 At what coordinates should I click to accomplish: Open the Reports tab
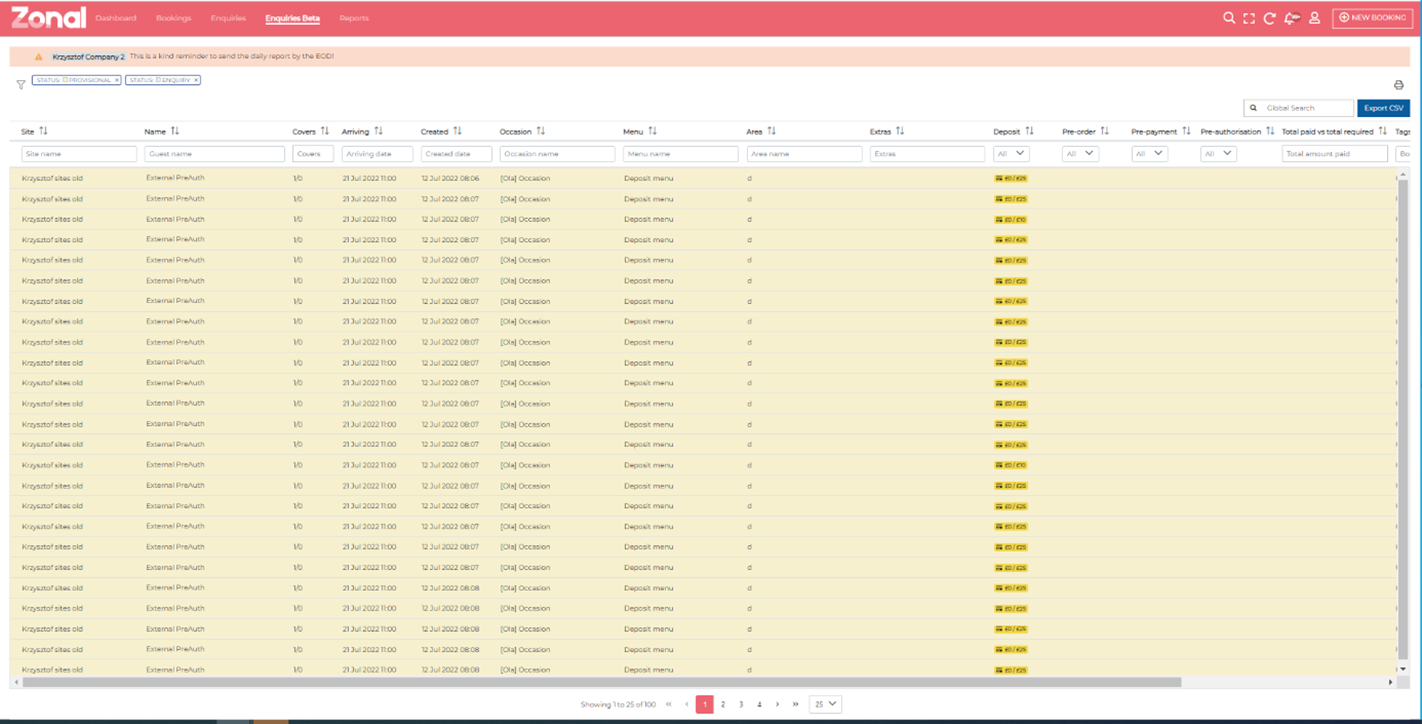click(x=354, y=18)
